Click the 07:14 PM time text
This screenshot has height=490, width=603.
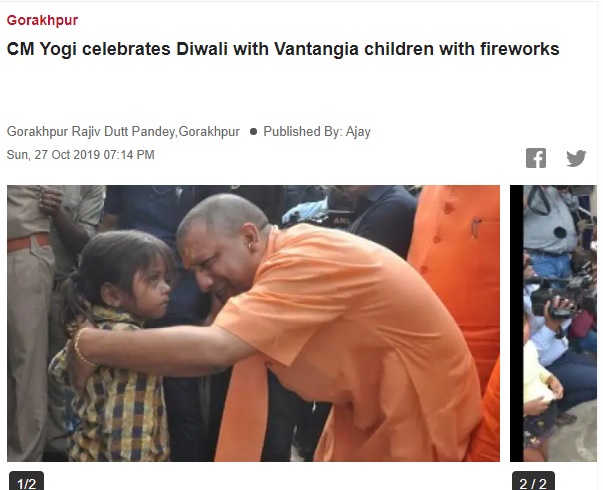129,155
